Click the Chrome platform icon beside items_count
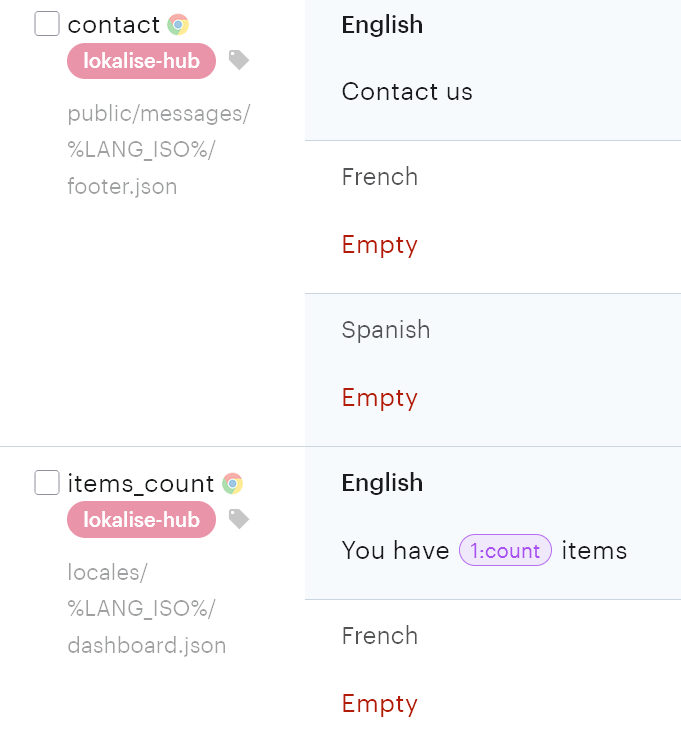The height and width of the screenshot is (733, 681). (232, 484)
